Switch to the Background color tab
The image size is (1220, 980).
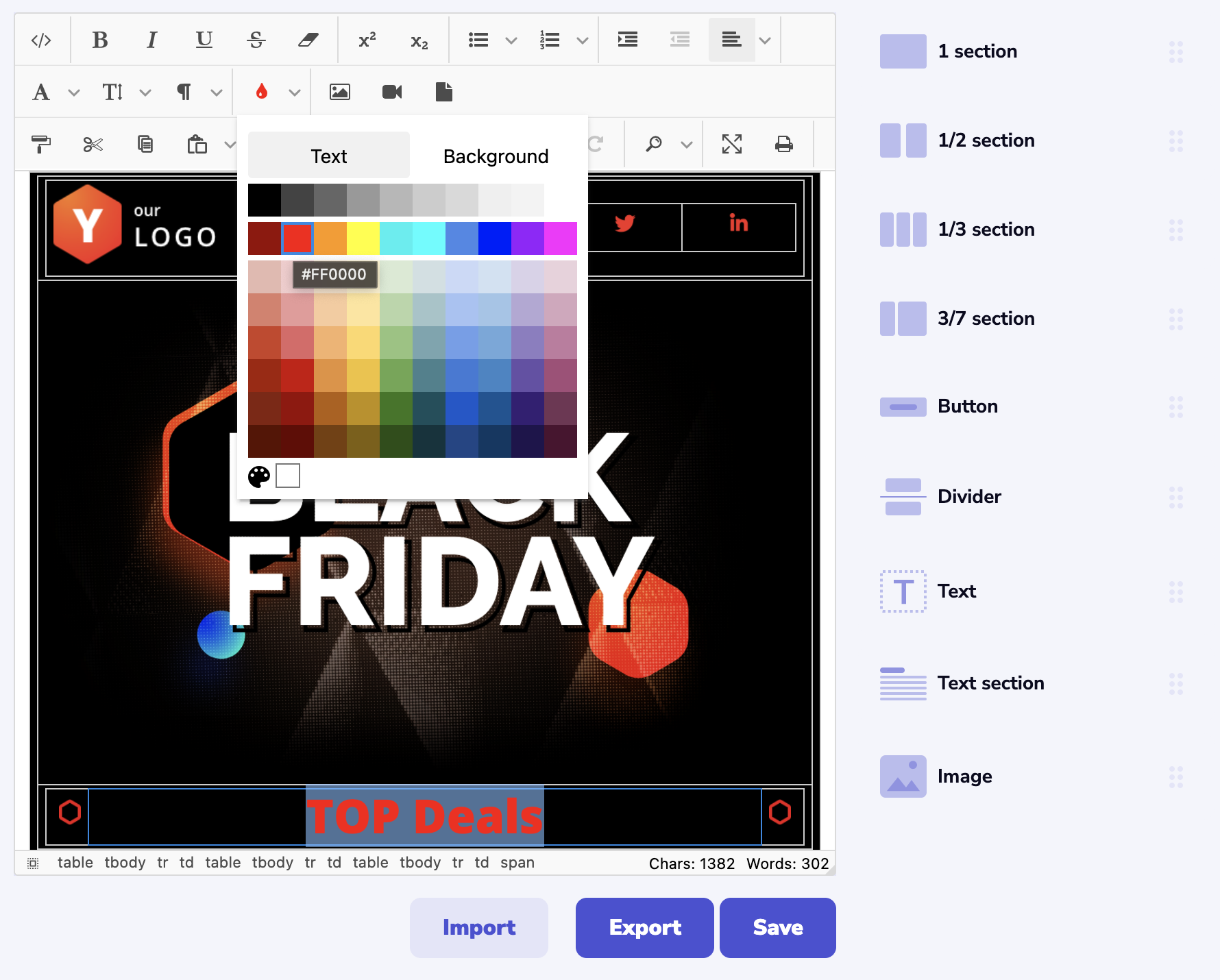(x=496, y=156)
